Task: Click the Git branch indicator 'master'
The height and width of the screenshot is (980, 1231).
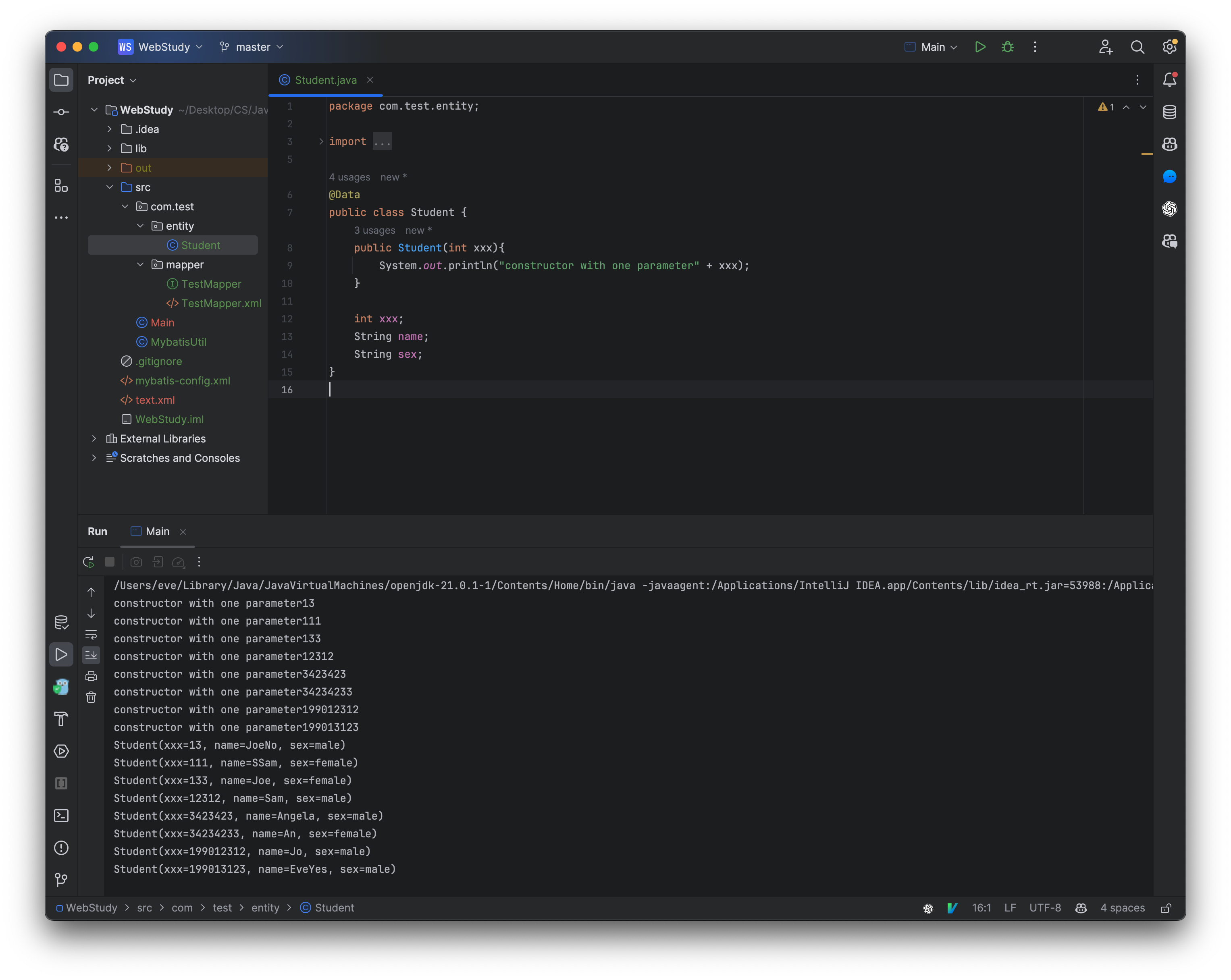Action: pyautogui.click(x=253, y=46)
